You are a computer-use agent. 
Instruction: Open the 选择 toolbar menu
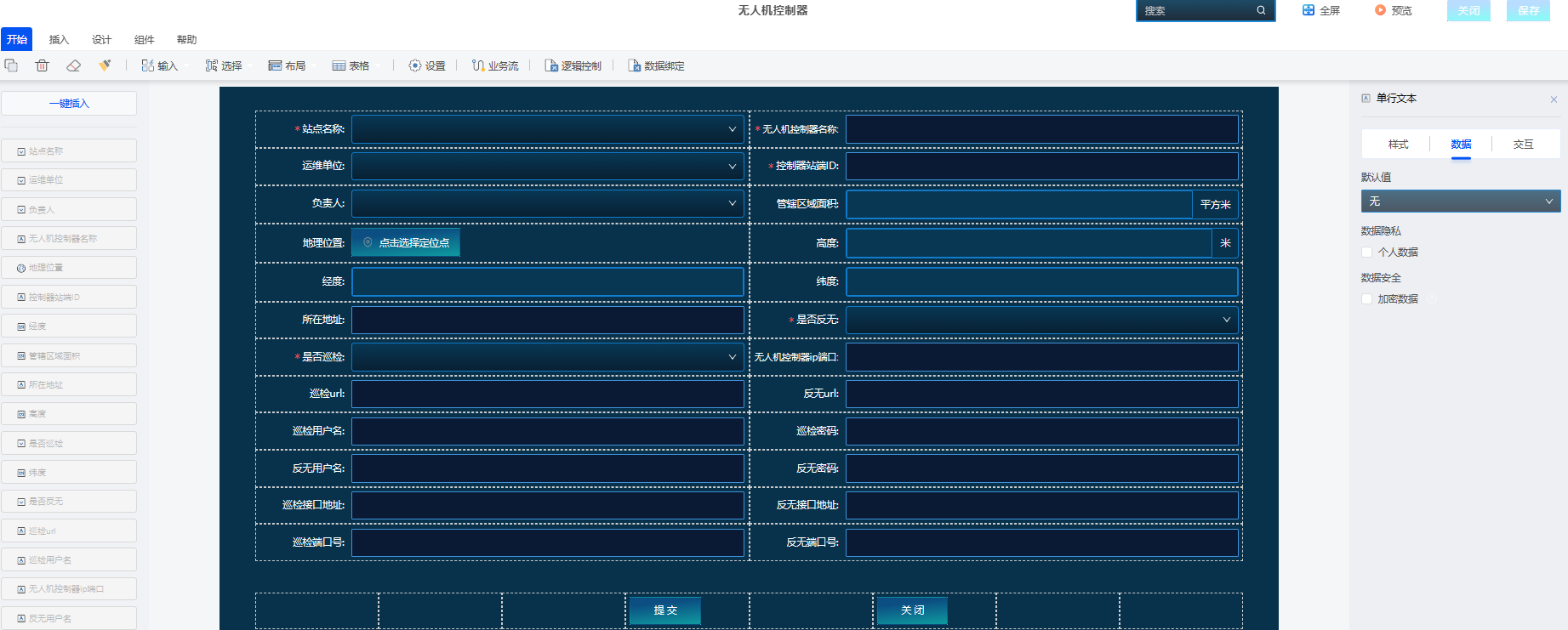coord(226,65)
